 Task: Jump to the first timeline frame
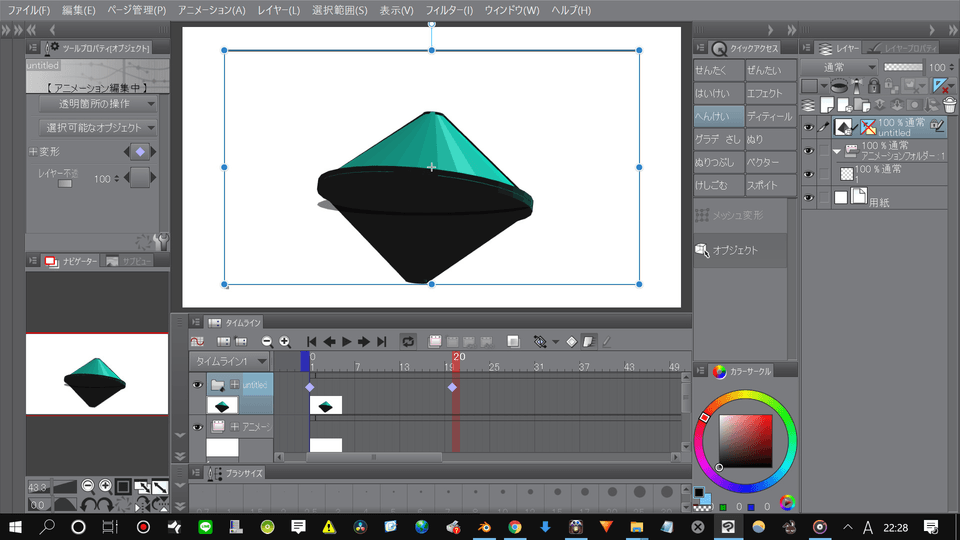pos(312,341)
